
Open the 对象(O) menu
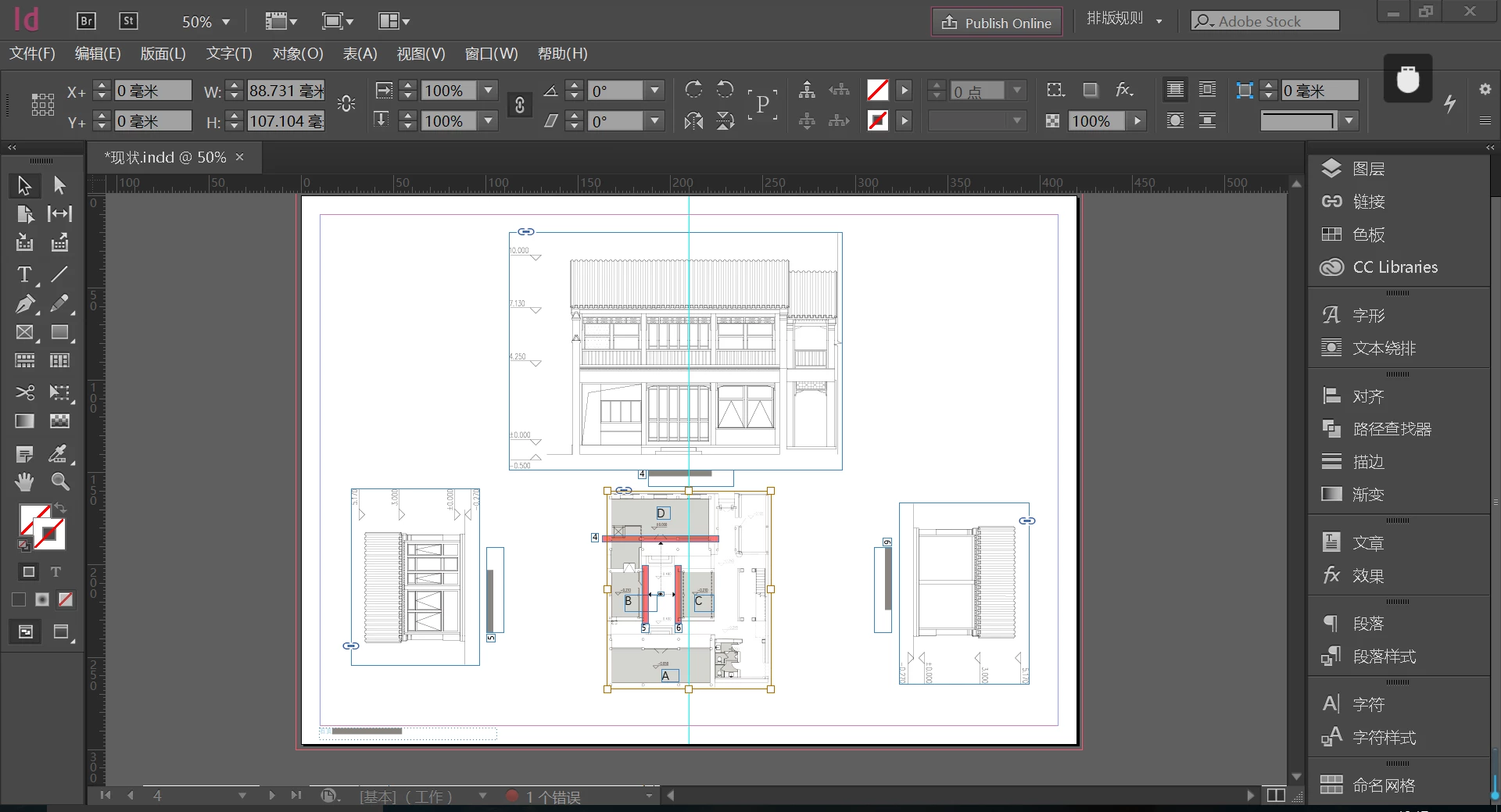[x=298, y=53]
